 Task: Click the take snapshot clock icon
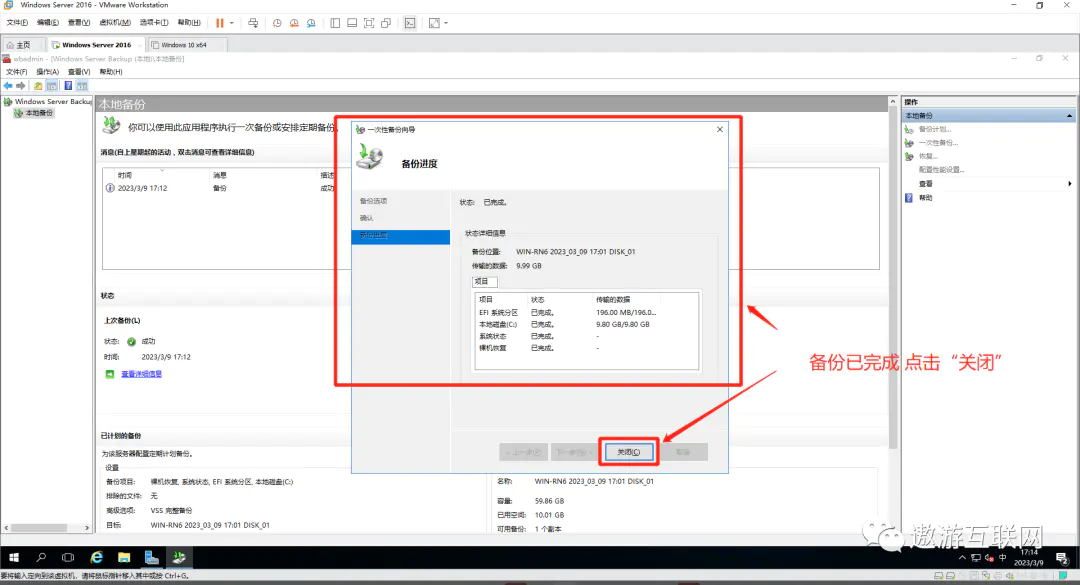tap(277, 23)
